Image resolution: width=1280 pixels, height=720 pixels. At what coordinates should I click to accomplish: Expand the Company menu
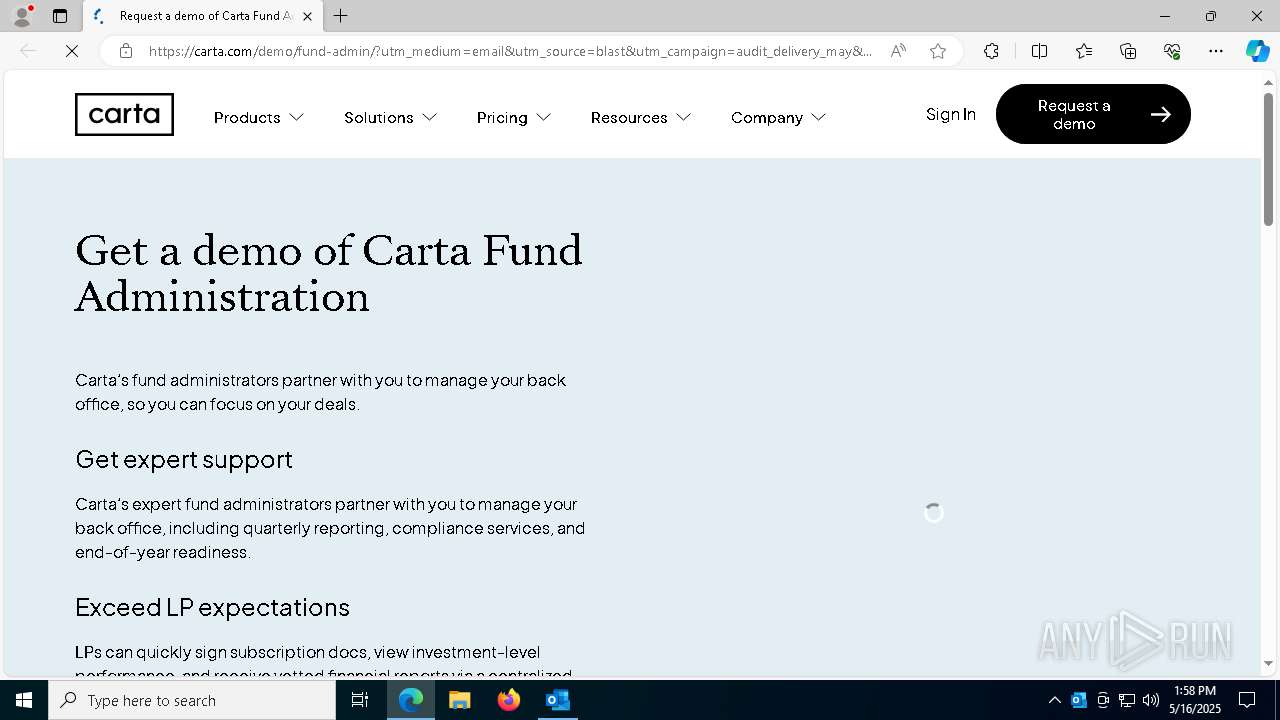coord(778,117)
